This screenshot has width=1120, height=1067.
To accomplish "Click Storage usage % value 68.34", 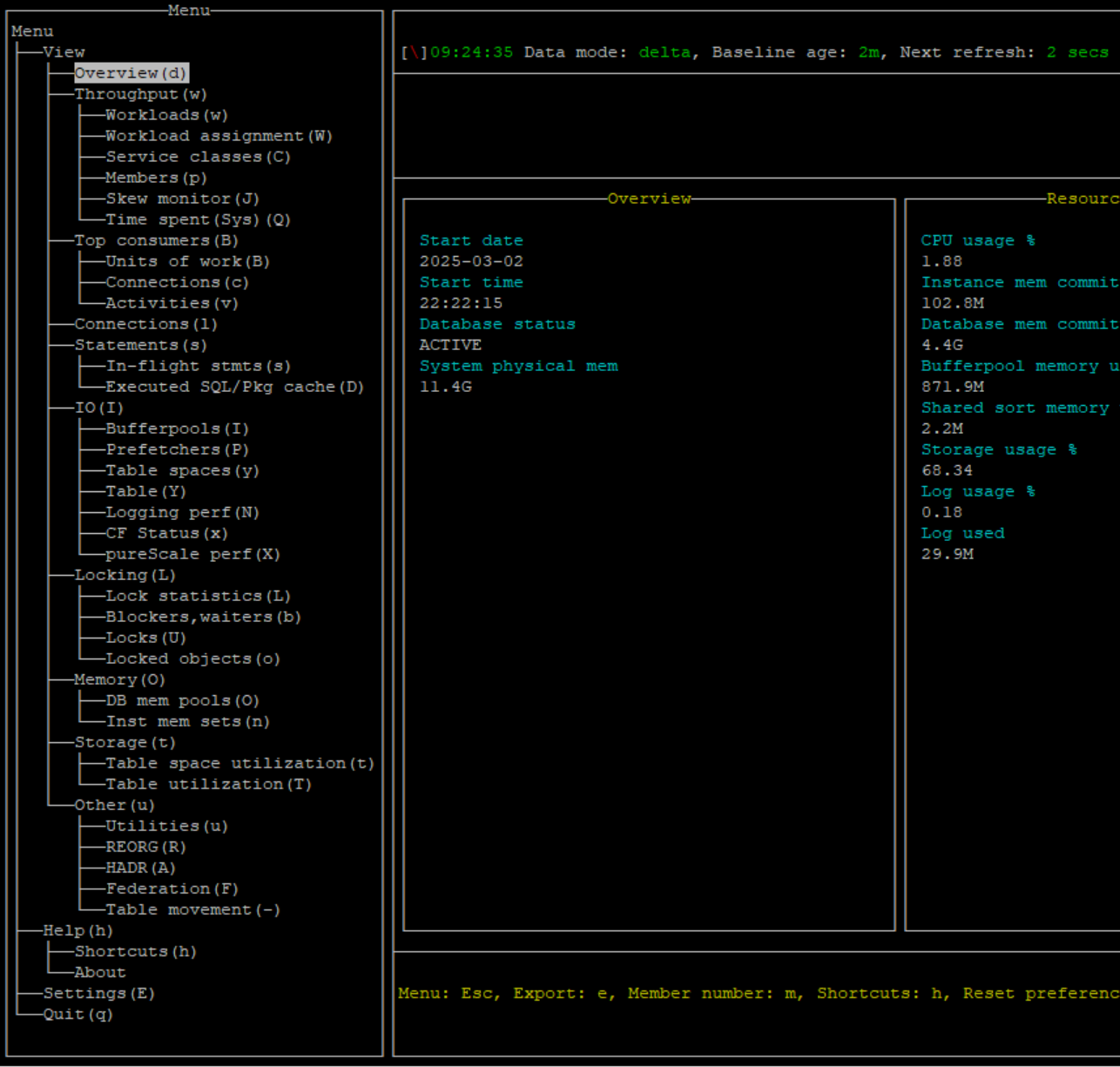I will click(947, 470).
